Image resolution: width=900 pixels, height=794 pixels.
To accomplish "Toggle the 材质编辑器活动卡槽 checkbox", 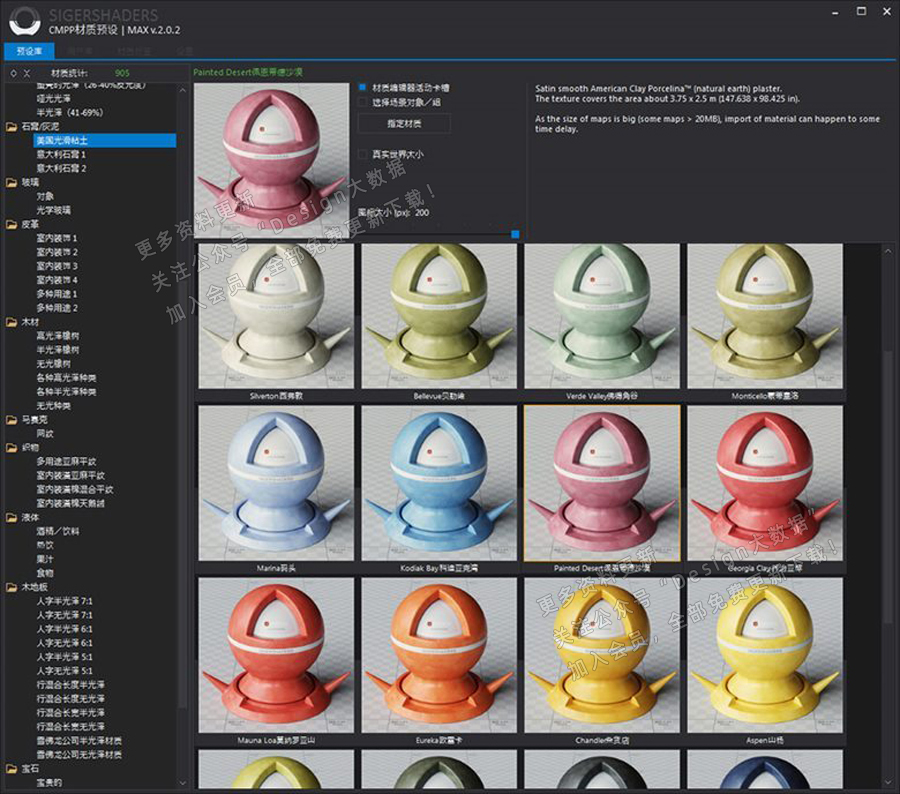I will pos(362,87).
